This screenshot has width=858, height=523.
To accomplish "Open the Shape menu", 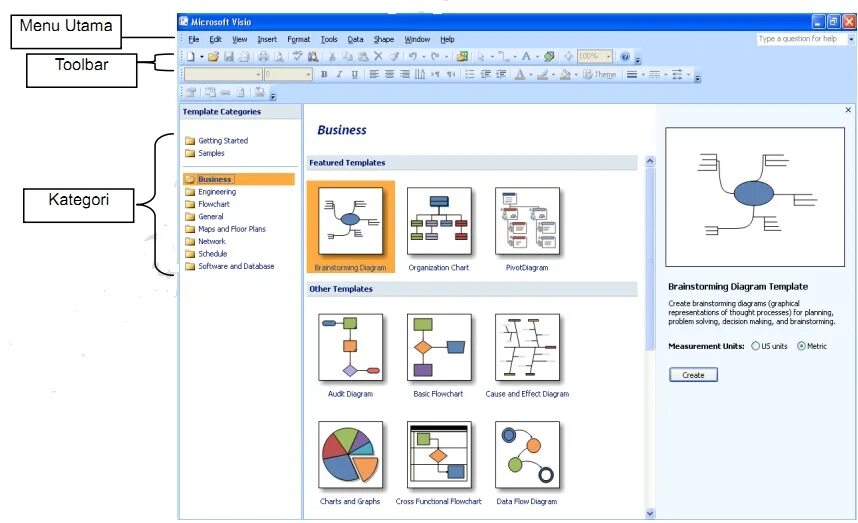I will [x=384, y=39].
